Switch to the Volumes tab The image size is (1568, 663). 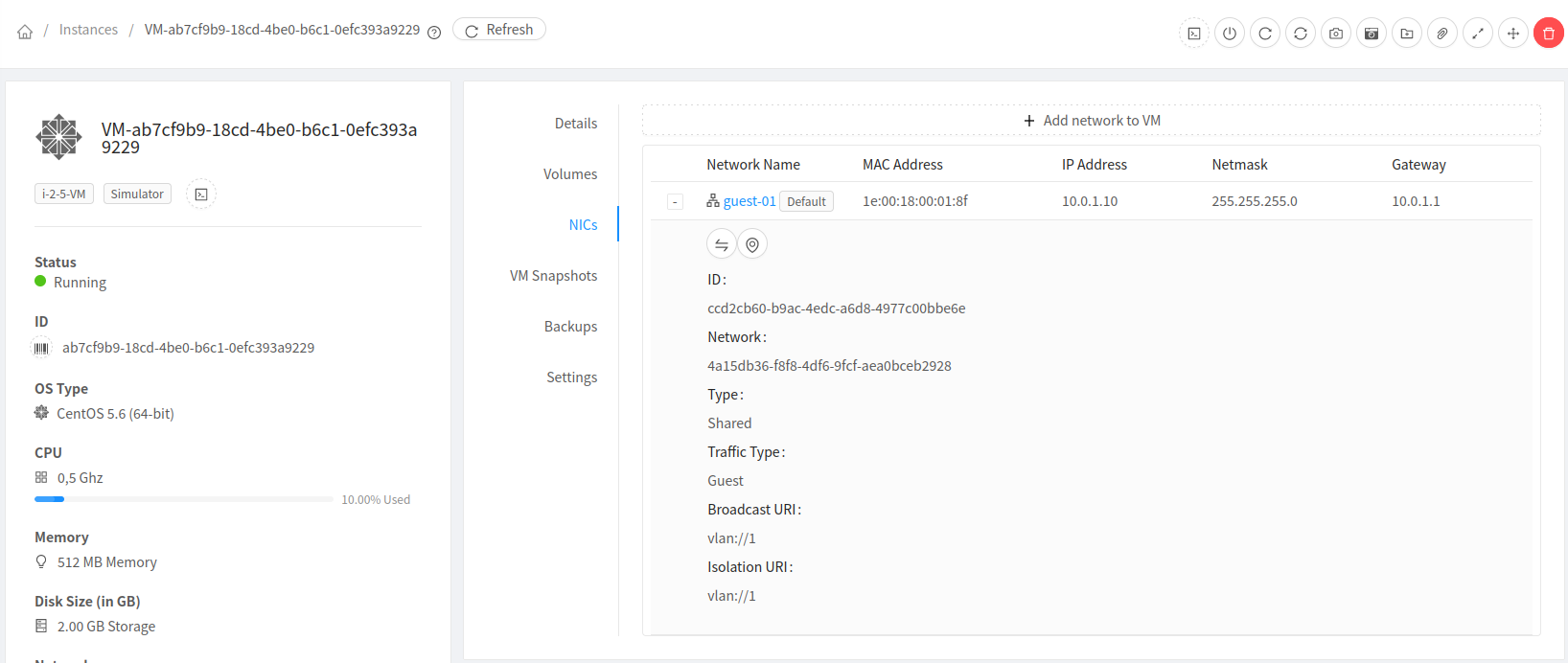570,174
